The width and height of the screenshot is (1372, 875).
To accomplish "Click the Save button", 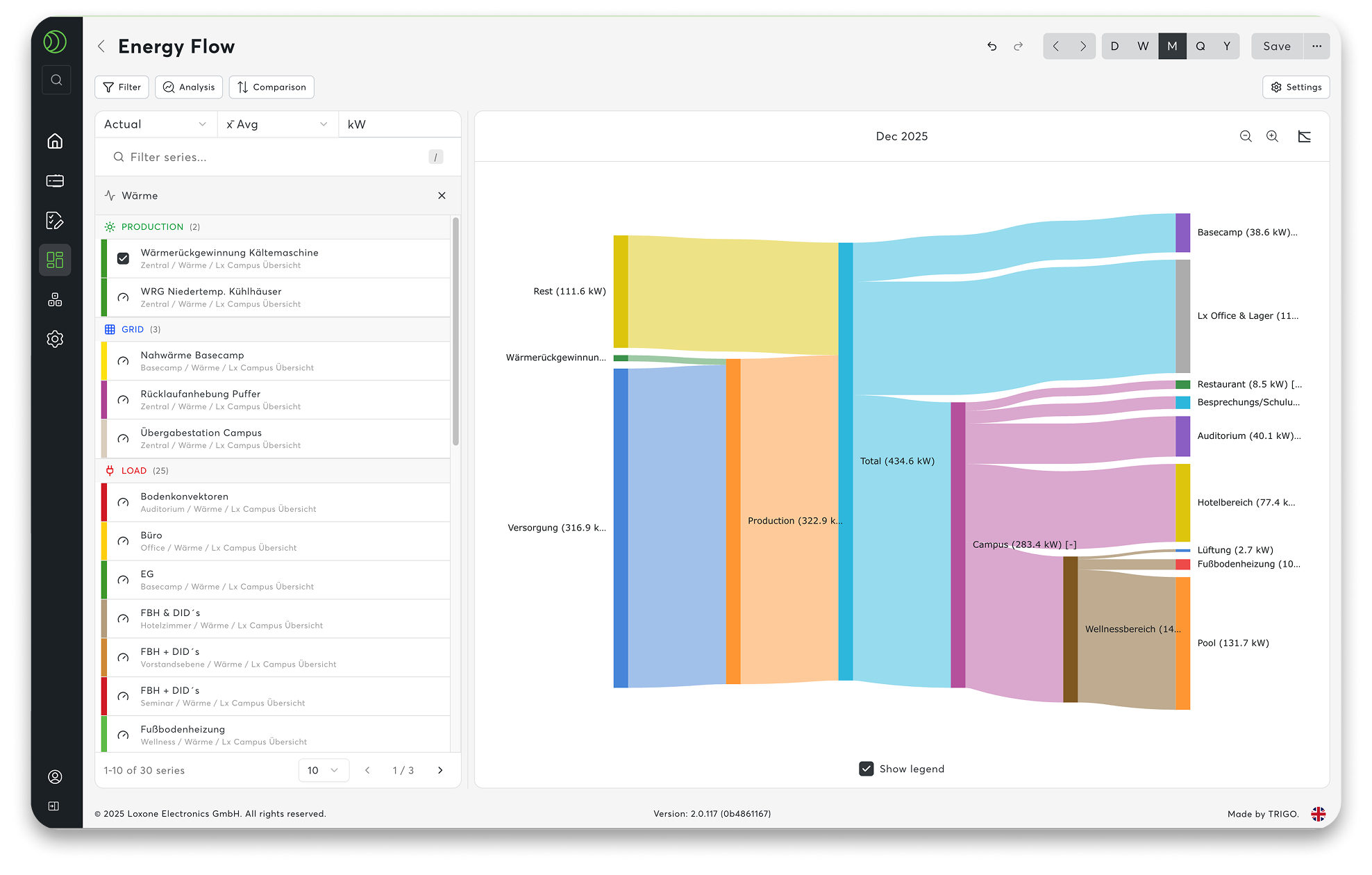I will pos(1277,46).
